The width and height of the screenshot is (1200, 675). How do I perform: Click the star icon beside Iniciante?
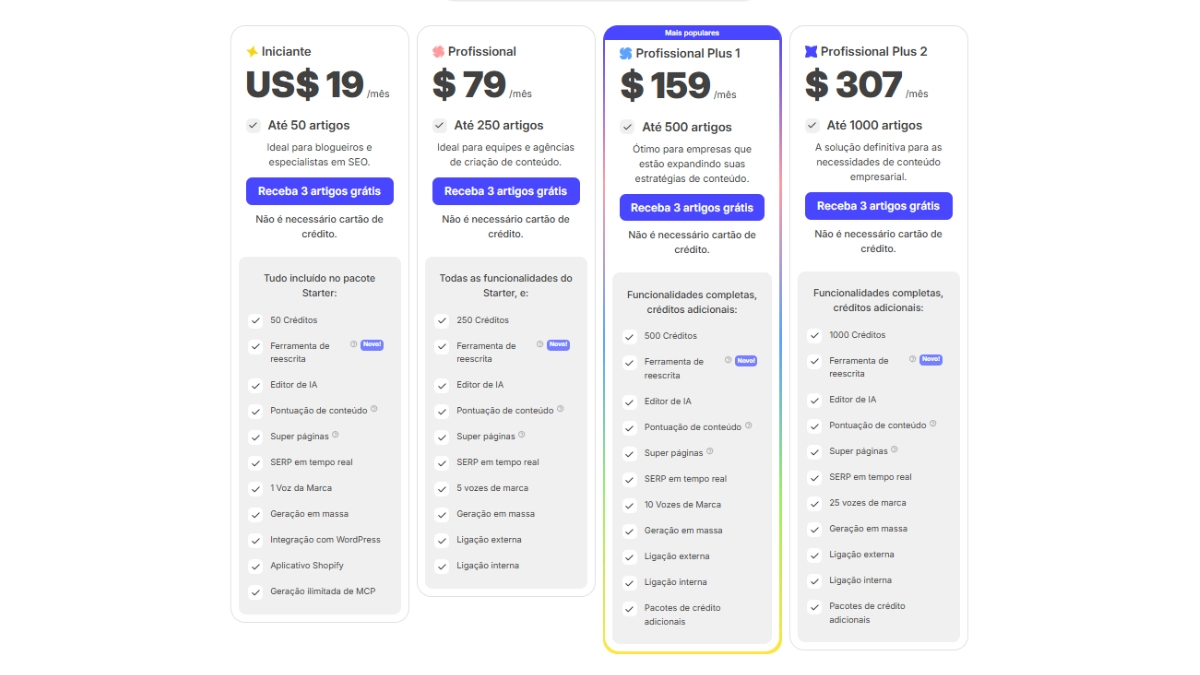(253, 51)
